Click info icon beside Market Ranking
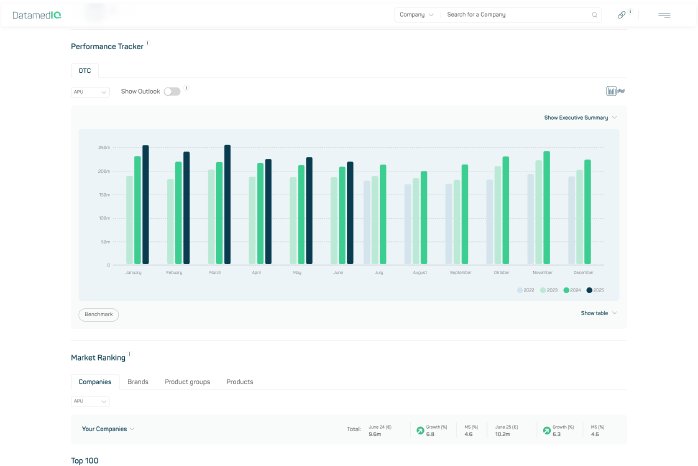 coord(130,354)
